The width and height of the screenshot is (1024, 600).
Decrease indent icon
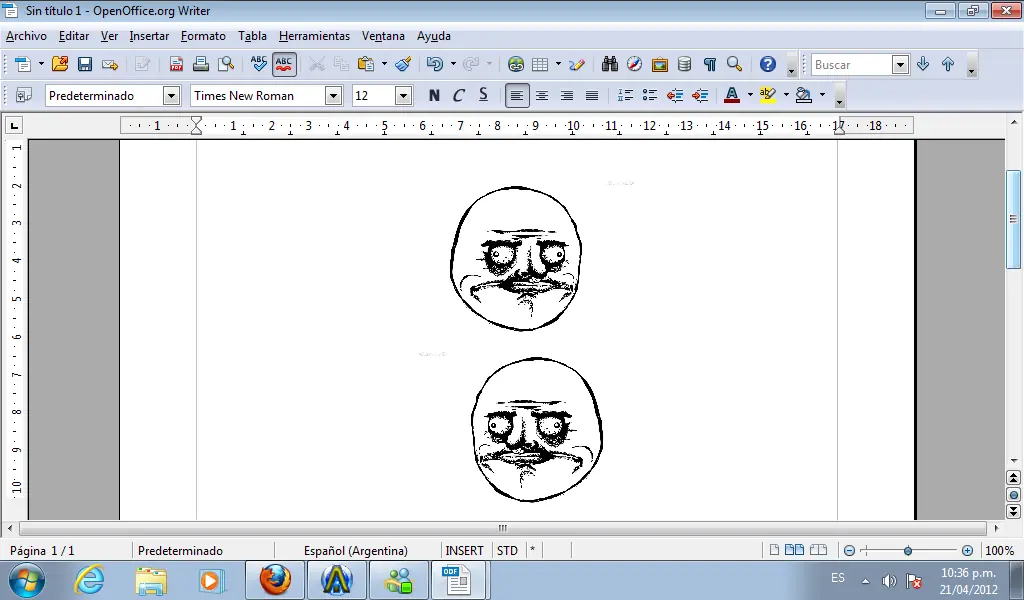675,95
